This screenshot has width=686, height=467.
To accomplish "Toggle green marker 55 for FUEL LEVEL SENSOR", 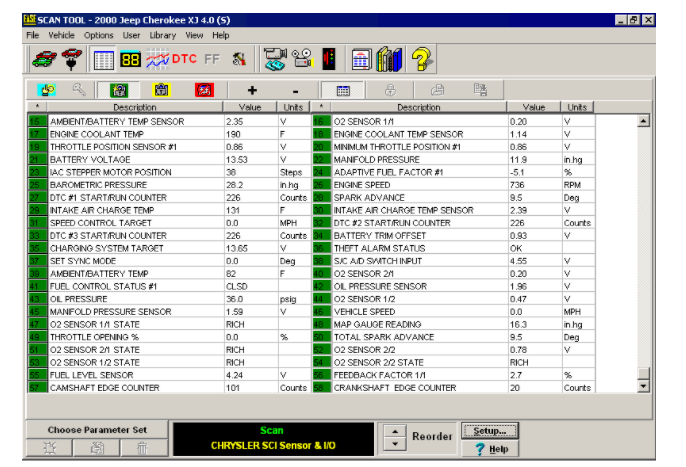I will coord(37,375).
